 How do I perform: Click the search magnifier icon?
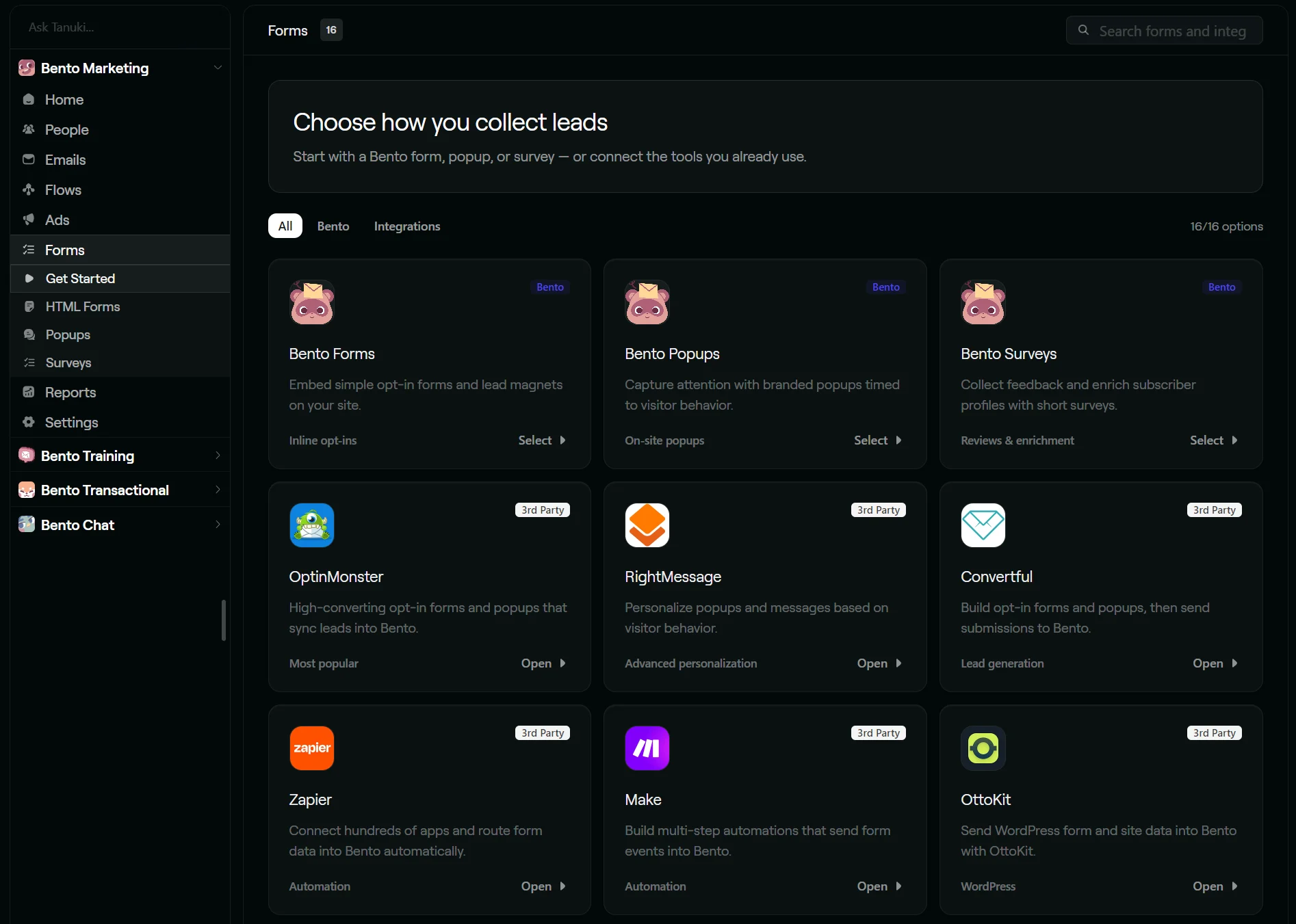tap(1083, 30)
